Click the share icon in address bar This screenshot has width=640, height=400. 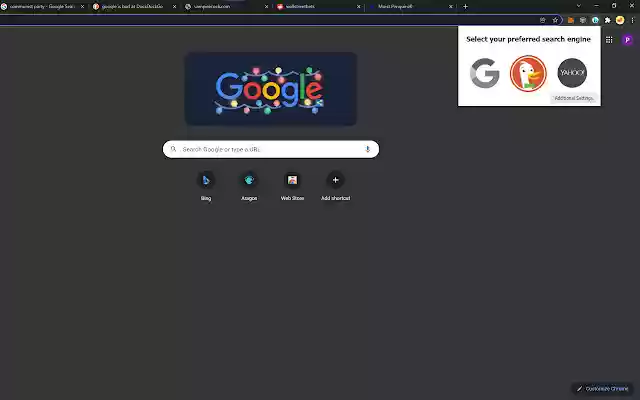coord(542,20)
